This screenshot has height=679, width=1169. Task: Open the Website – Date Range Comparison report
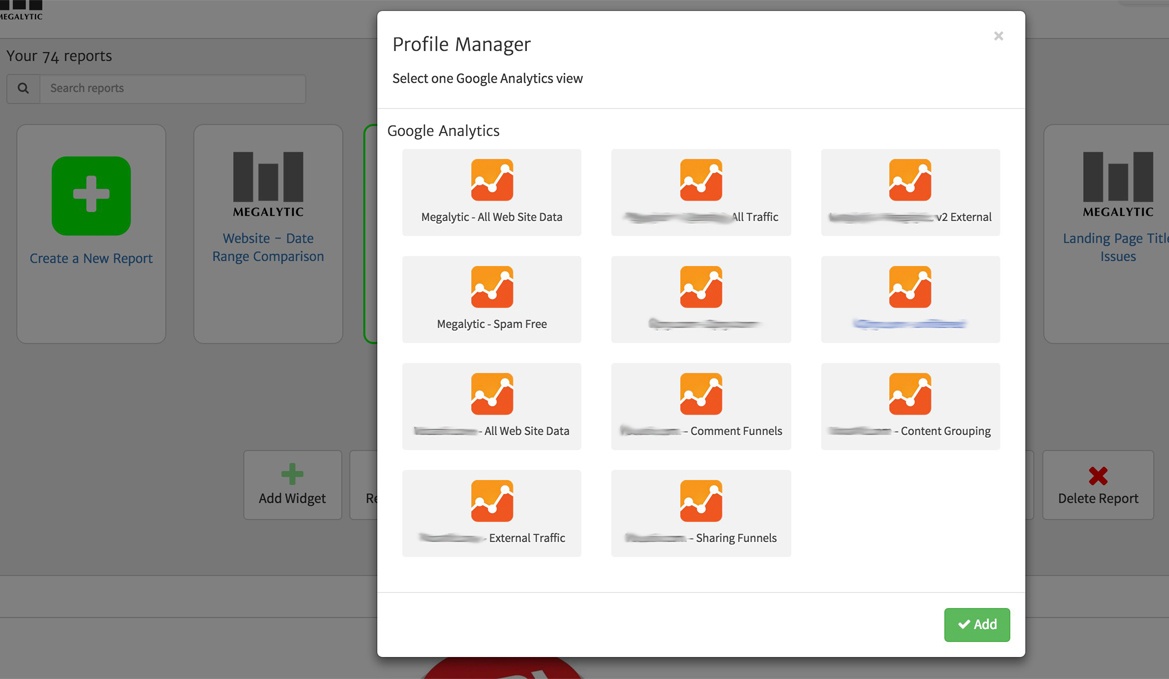click(268, 247)
